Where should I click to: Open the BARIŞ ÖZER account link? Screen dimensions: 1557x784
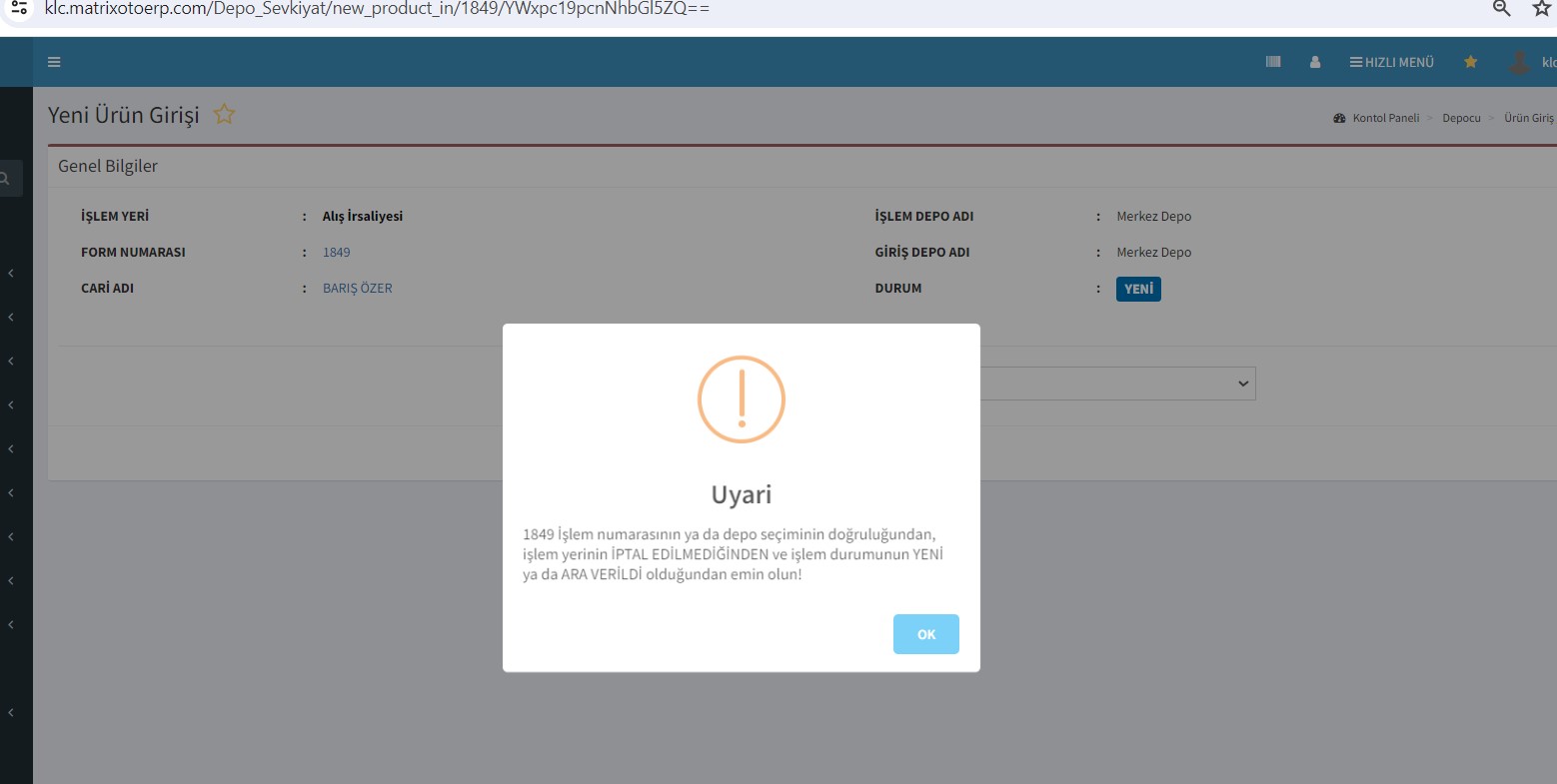click(x=357, y=289)
